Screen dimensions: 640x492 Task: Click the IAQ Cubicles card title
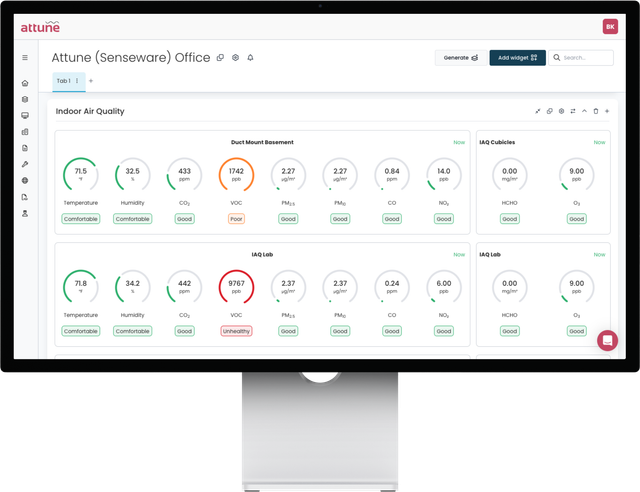click(497, 142)
